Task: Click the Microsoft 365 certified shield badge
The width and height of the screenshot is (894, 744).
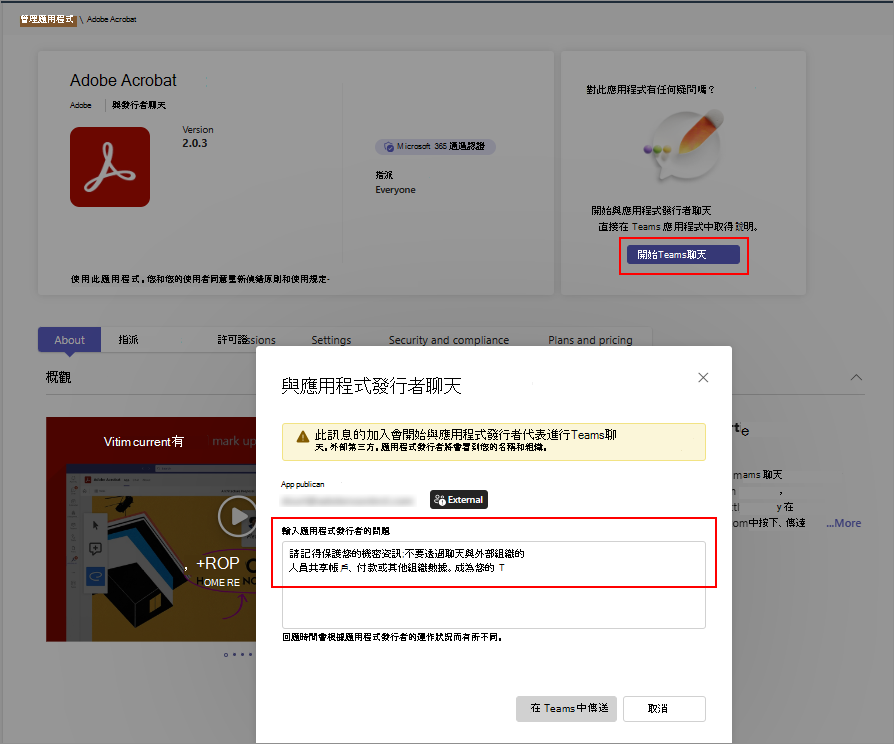Action: (x=435, y=147)
